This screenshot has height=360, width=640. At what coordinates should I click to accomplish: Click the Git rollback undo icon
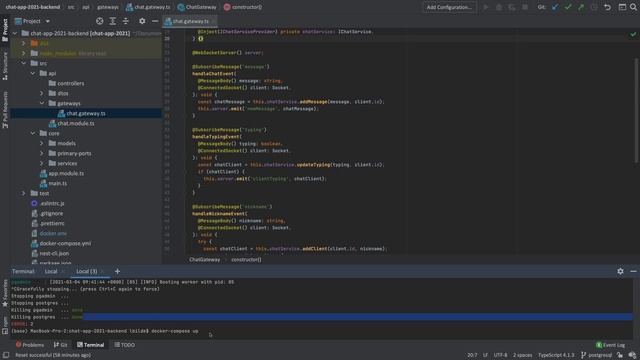pos(607,7)
